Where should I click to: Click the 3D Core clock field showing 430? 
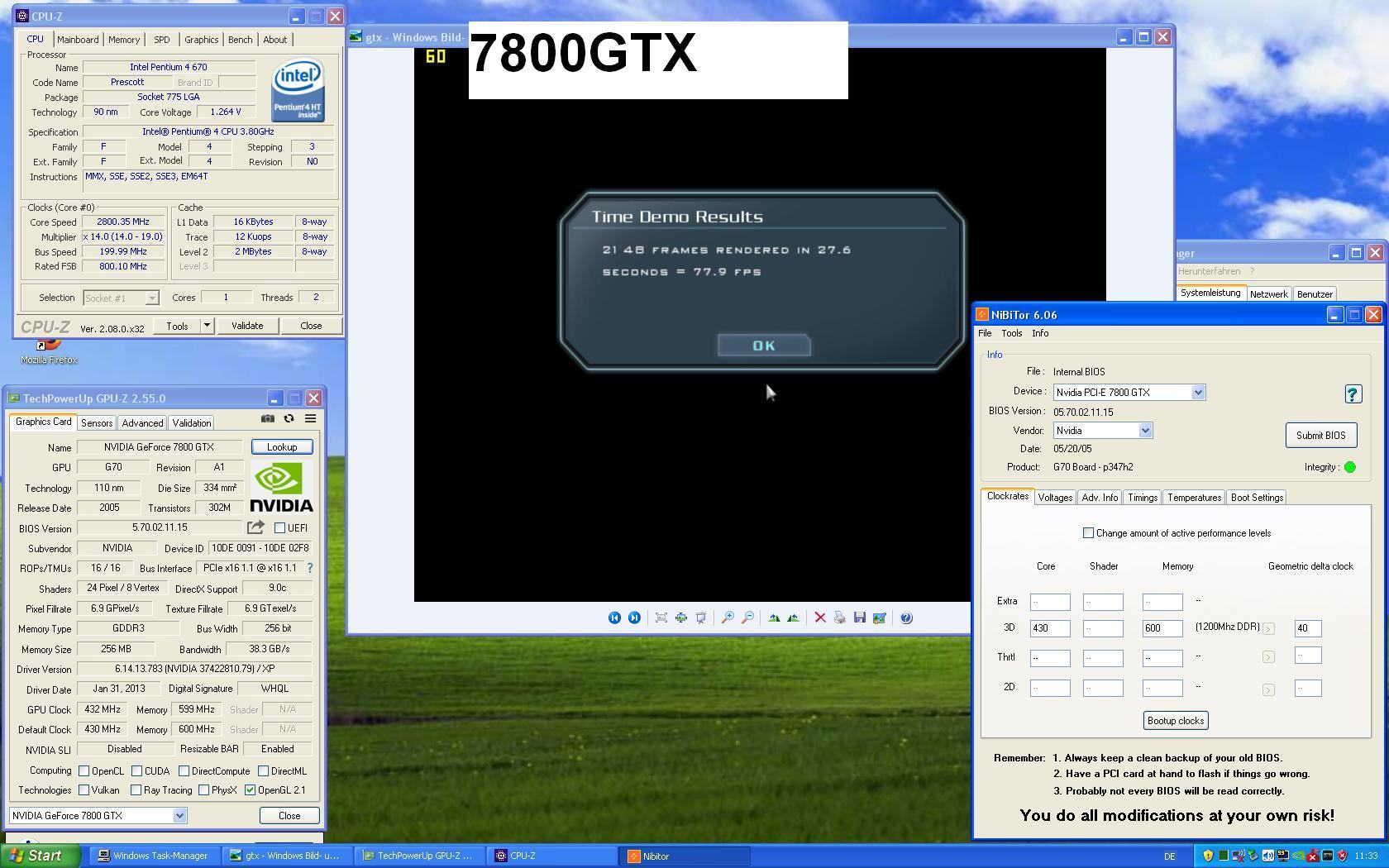point(1050,628)
